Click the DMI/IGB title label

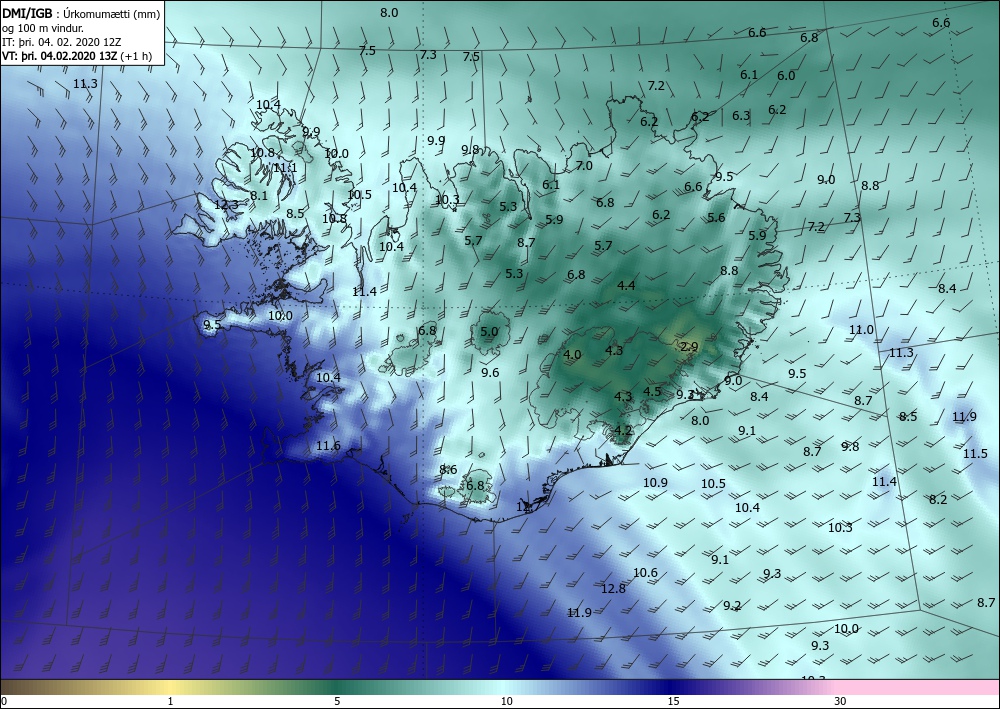pos(27,13)
